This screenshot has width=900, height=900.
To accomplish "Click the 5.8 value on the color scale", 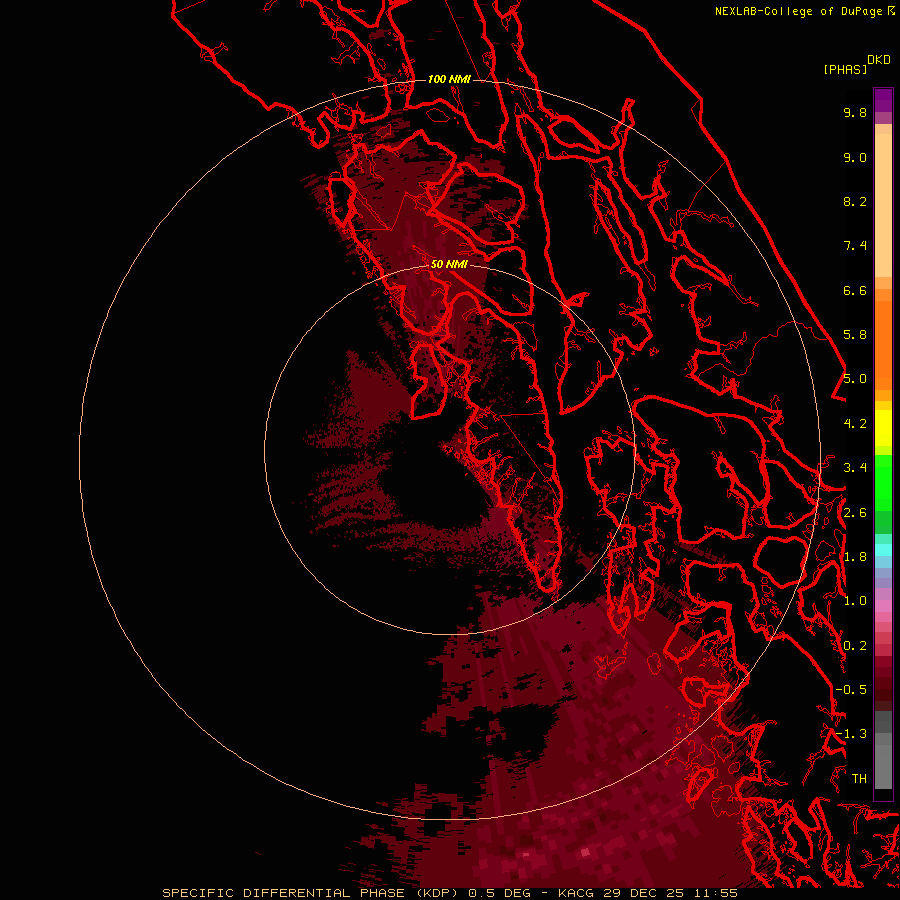I will click(855, 335).
